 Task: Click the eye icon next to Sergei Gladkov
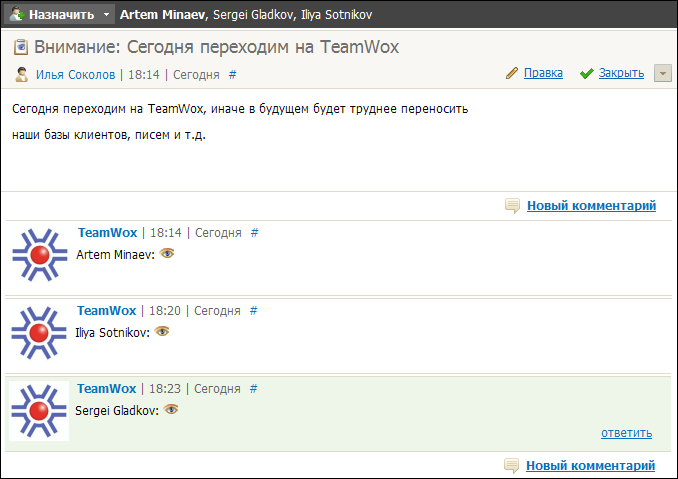171,409
